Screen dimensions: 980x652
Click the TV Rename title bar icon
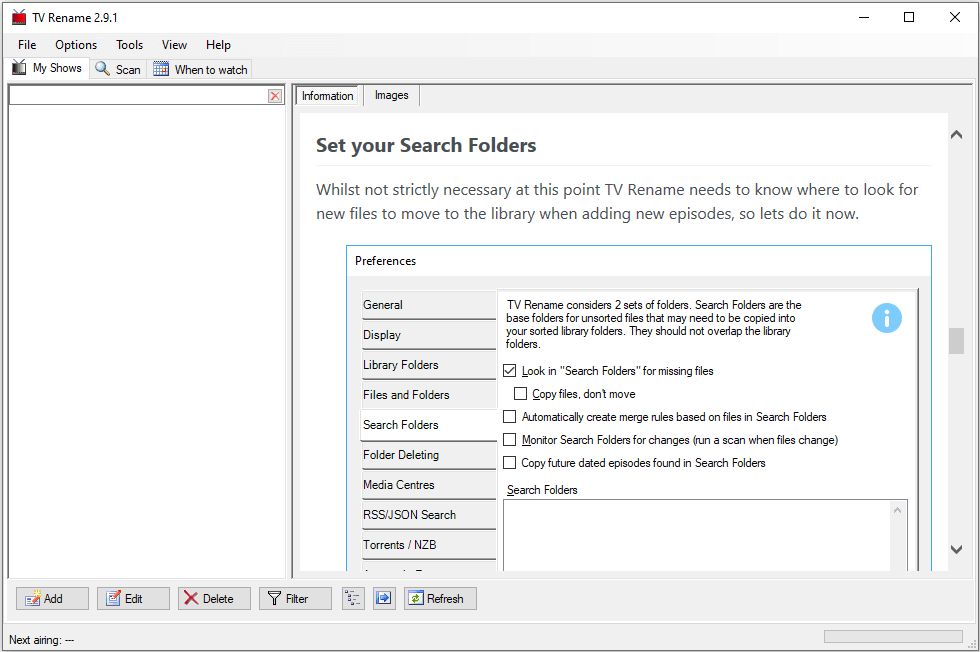point(19,18)
